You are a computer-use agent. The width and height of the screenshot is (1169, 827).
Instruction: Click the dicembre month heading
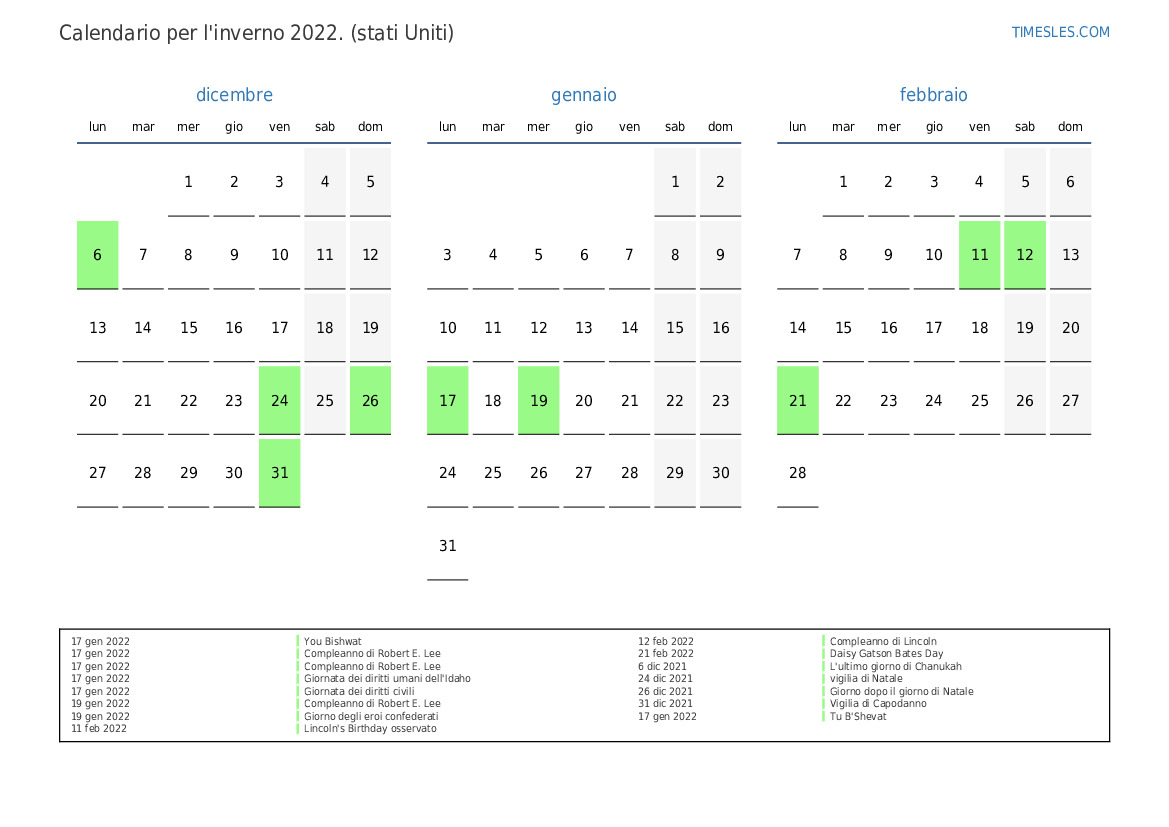coord(234,95)
